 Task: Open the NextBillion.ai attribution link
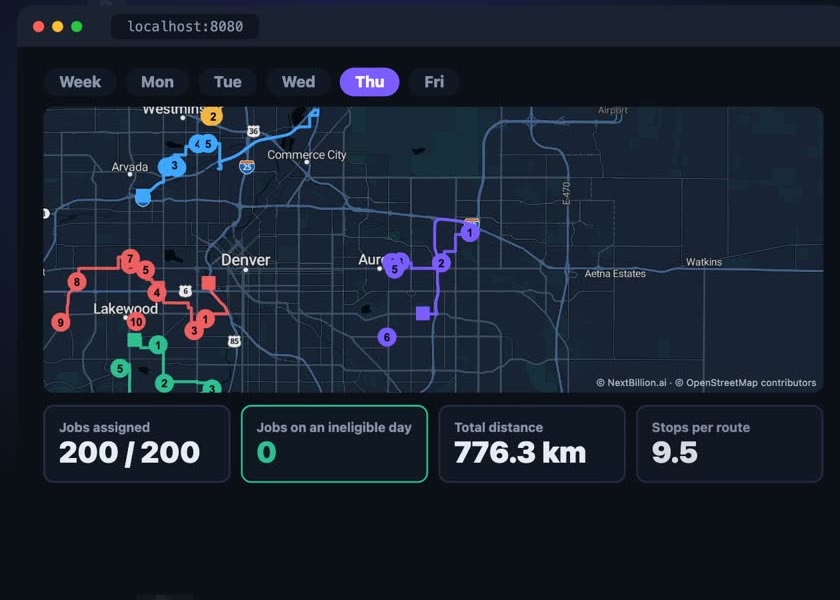(x=632, y=382)
